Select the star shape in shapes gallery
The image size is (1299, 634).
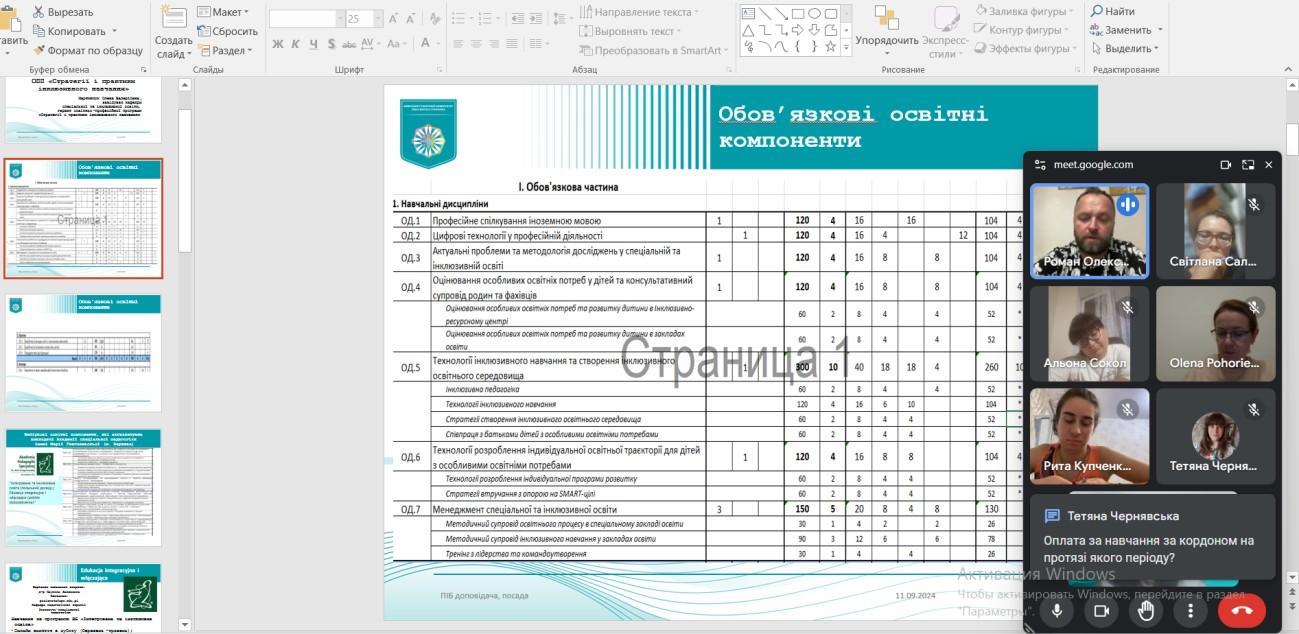(832, 46)
